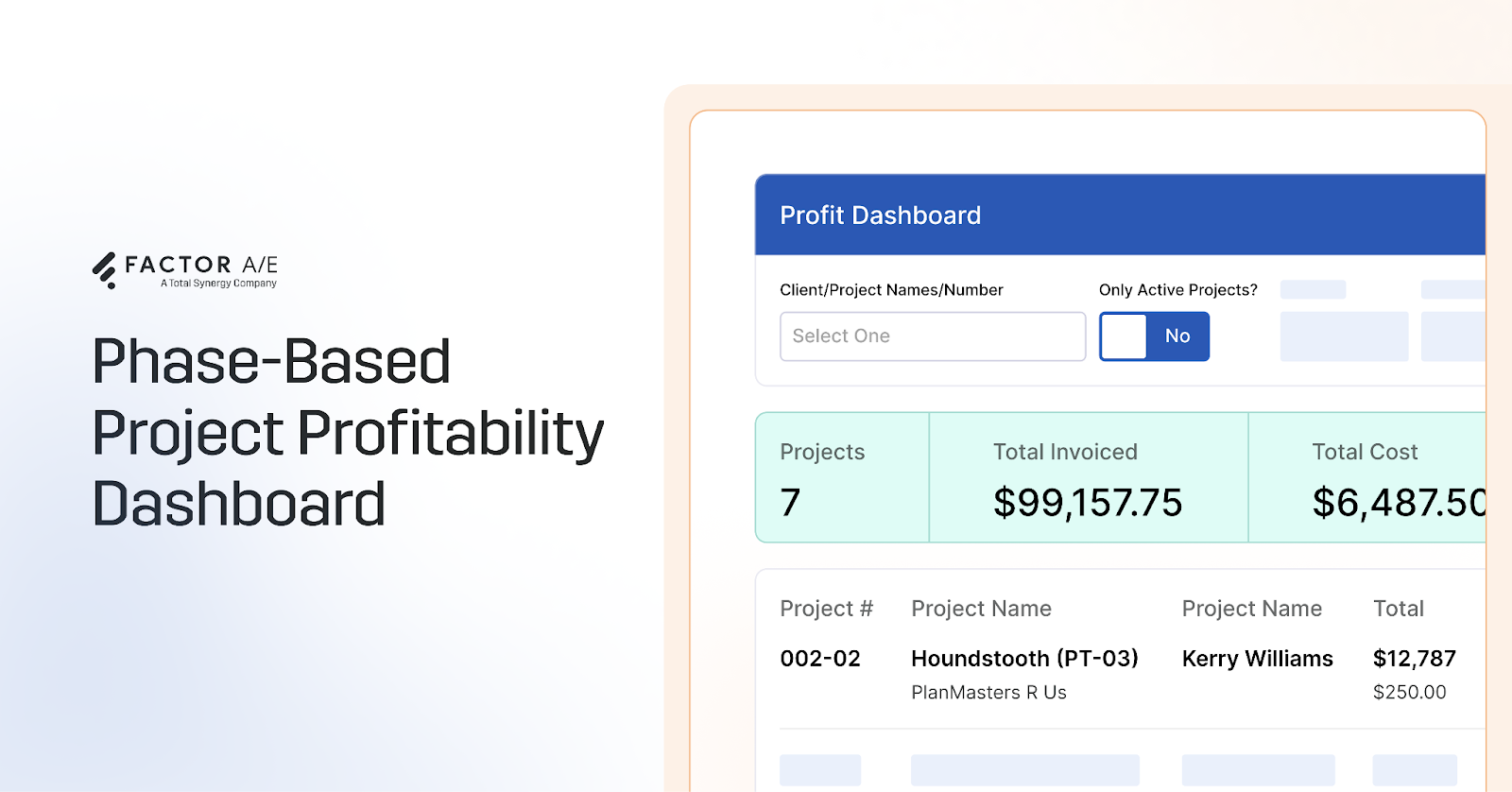The width and height of the screenshot is (1512, 792).
Task: Click the Total Cost value $6,487.50
Action: [1399, 503]
